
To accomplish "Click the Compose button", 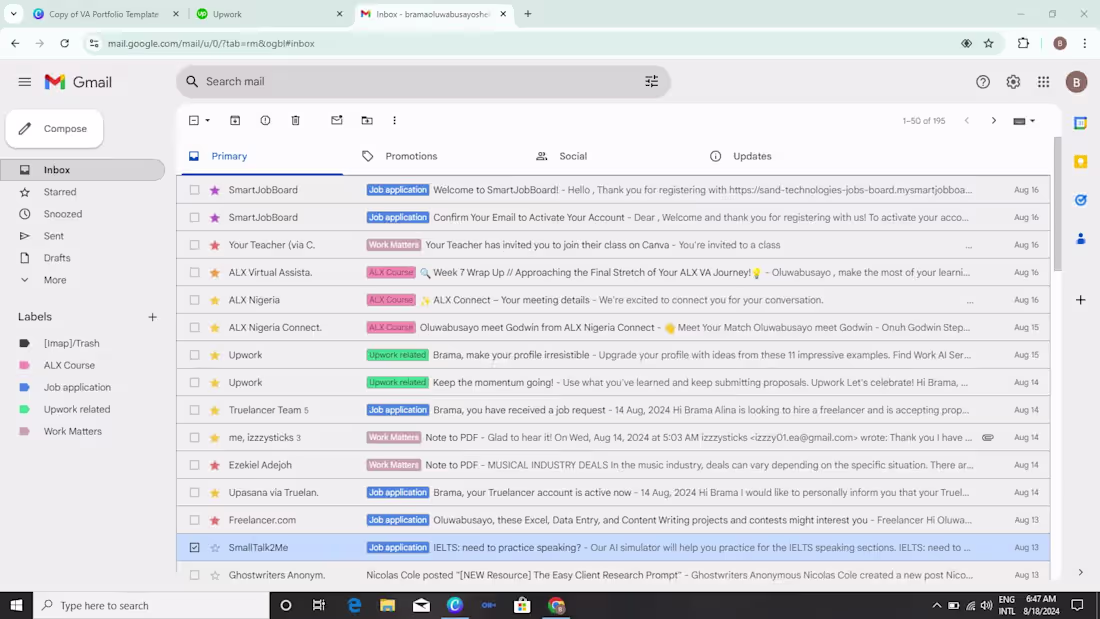I will pos(54,128).
